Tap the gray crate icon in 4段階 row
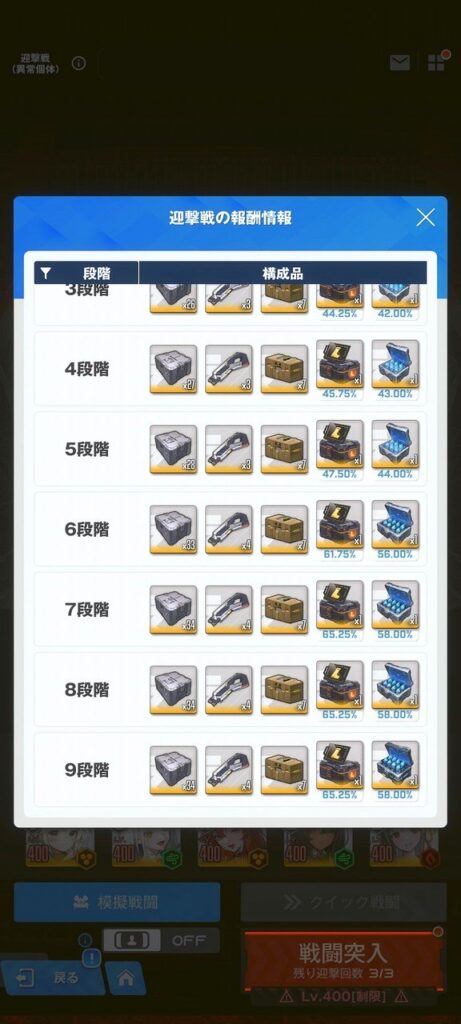 173,369
